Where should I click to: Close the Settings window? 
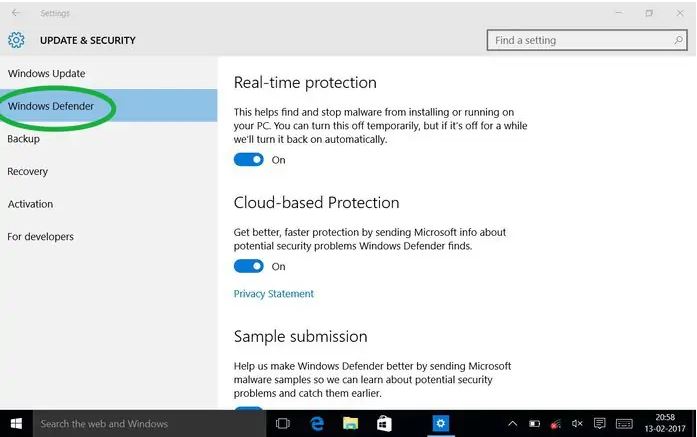point(680,13)
